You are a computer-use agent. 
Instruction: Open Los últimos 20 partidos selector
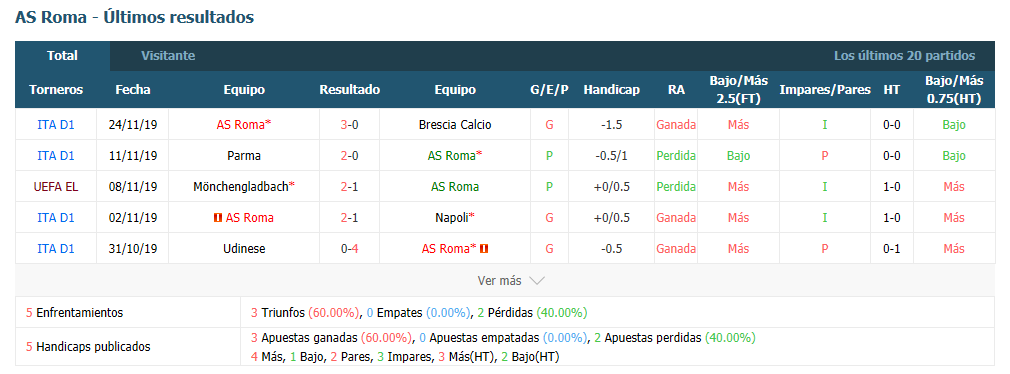coord(904,56)
